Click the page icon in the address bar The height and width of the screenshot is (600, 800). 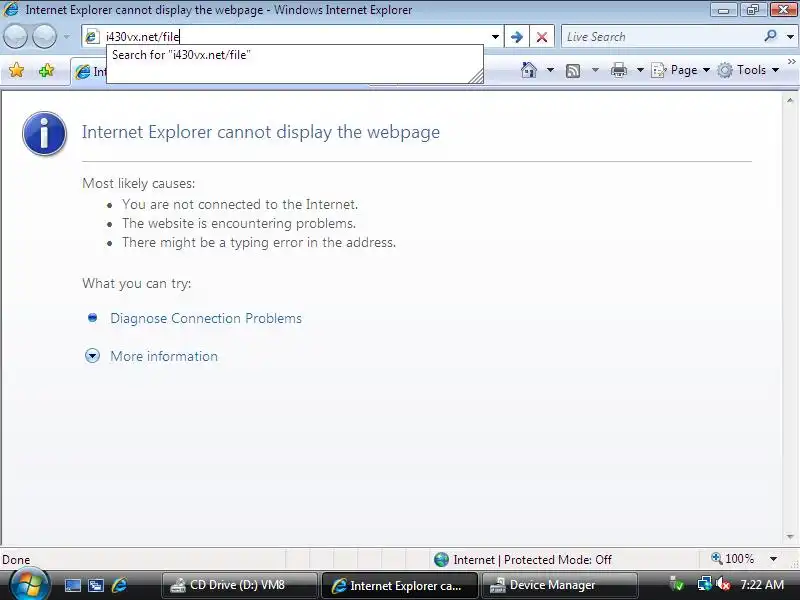(92, 36)
